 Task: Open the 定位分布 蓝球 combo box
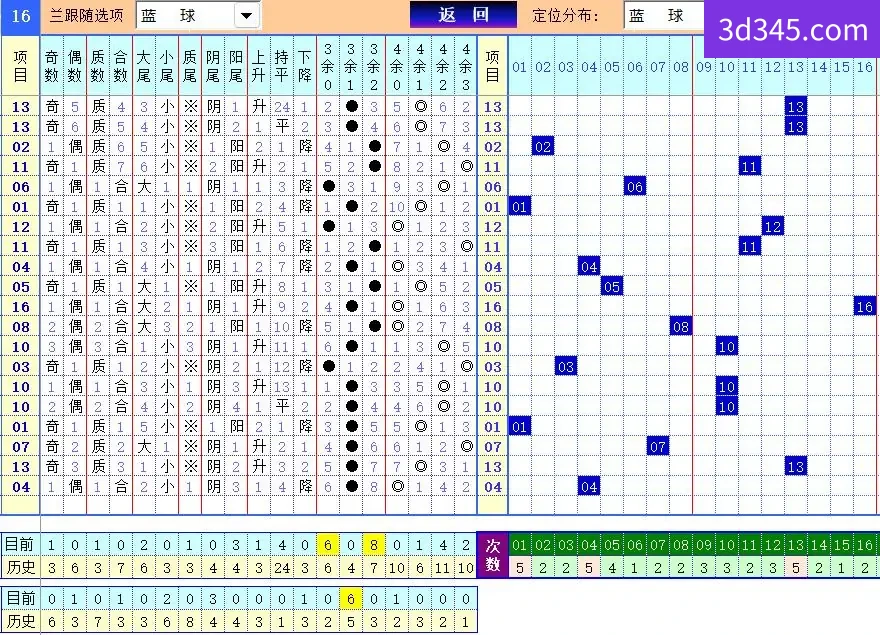[x=664, y=15]
